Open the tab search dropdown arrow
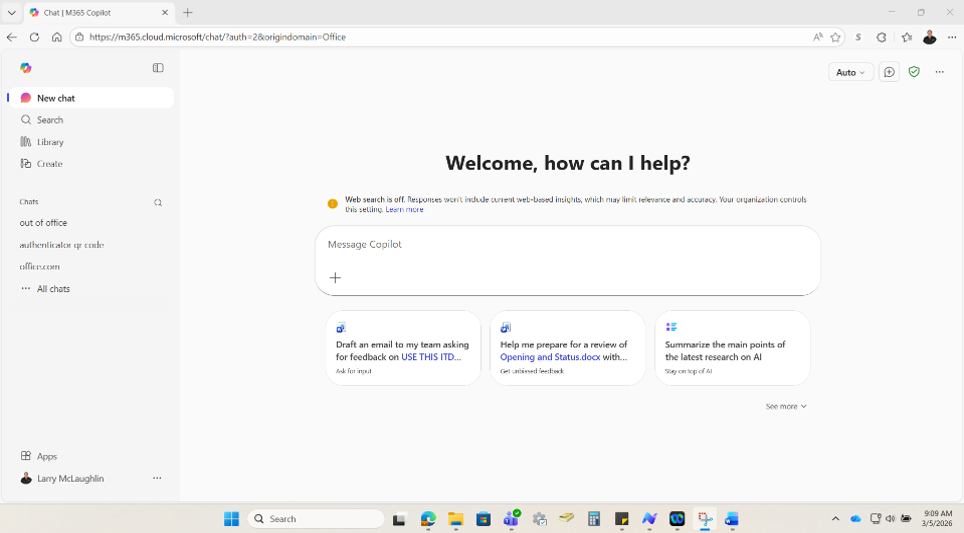This screenshot has height=533, width=964. (x=12, y=12)
